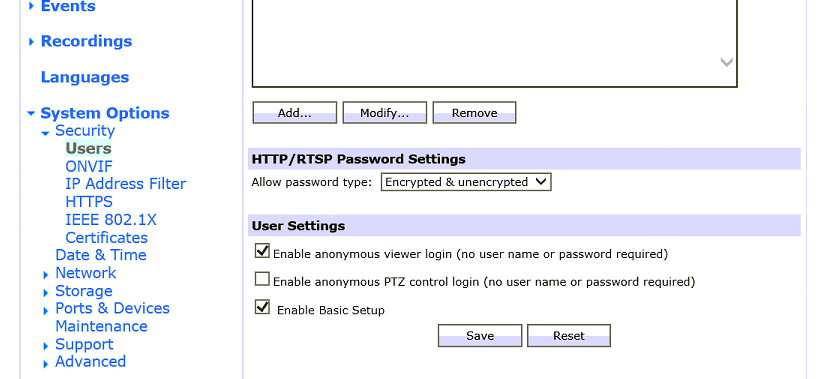Click the Add... user button
Image resolution: width=829 pixels, height=379 pixels.
(x=294, y=113)
